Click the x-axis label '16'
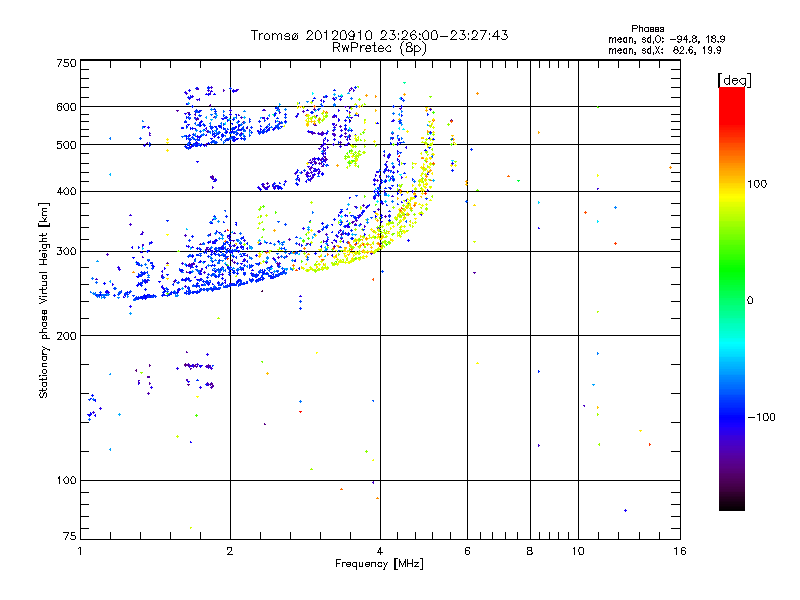800x600 pixels. pos(680,551)
